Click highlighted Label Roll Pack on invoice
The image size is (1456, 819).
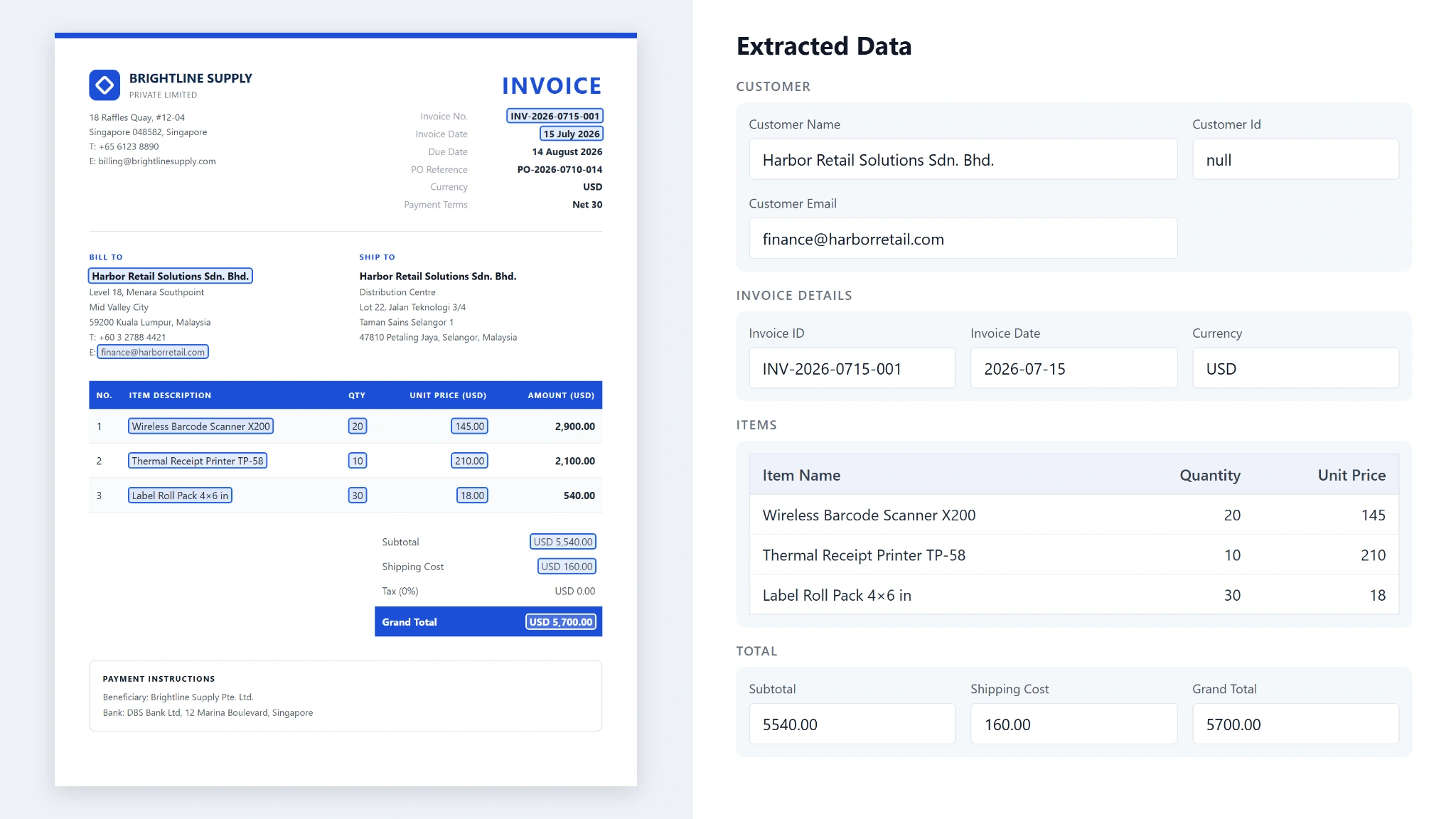(180, 496)
